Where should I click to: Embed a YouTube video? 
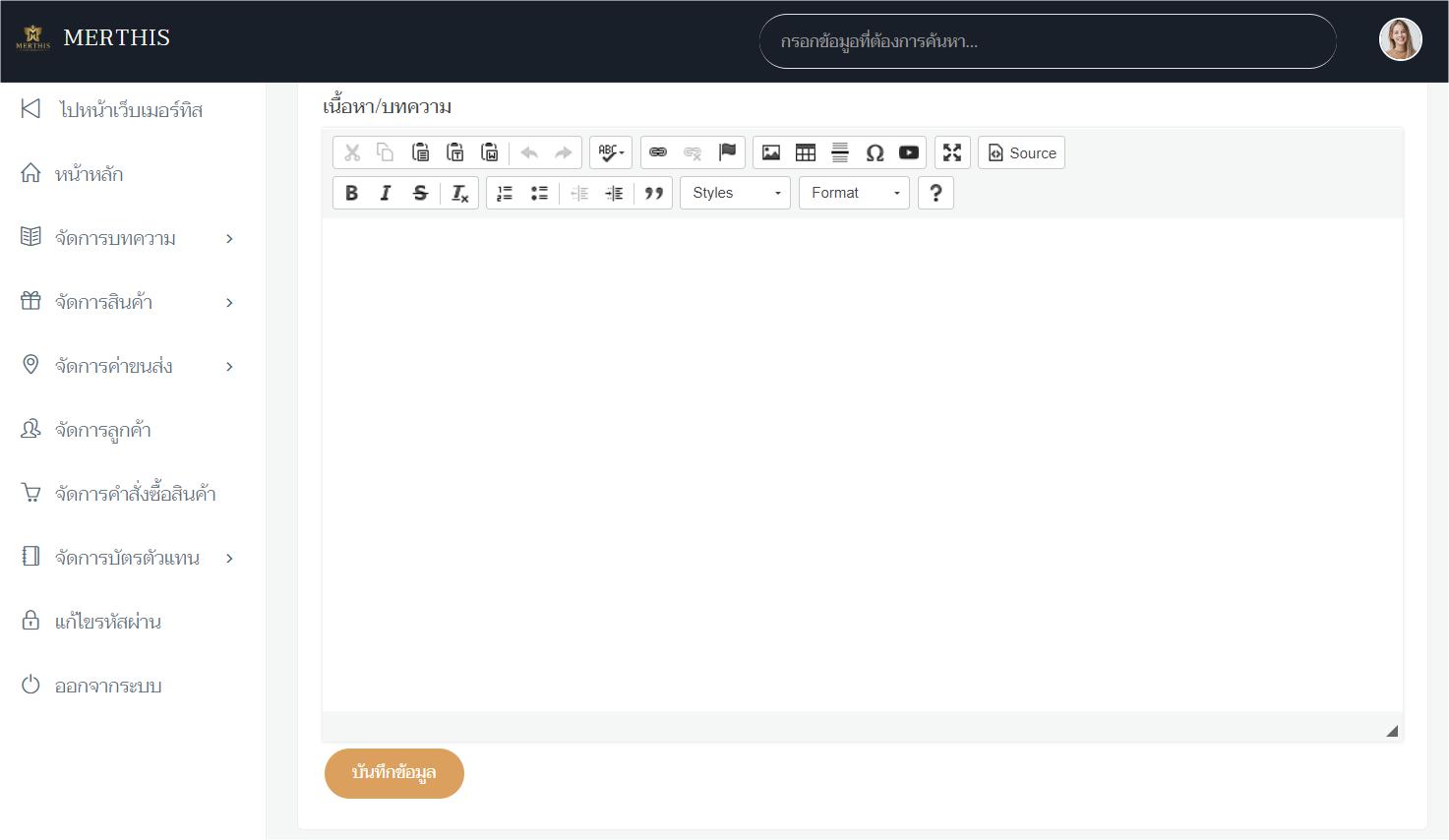pyautogui.click(x=909, y=152)
